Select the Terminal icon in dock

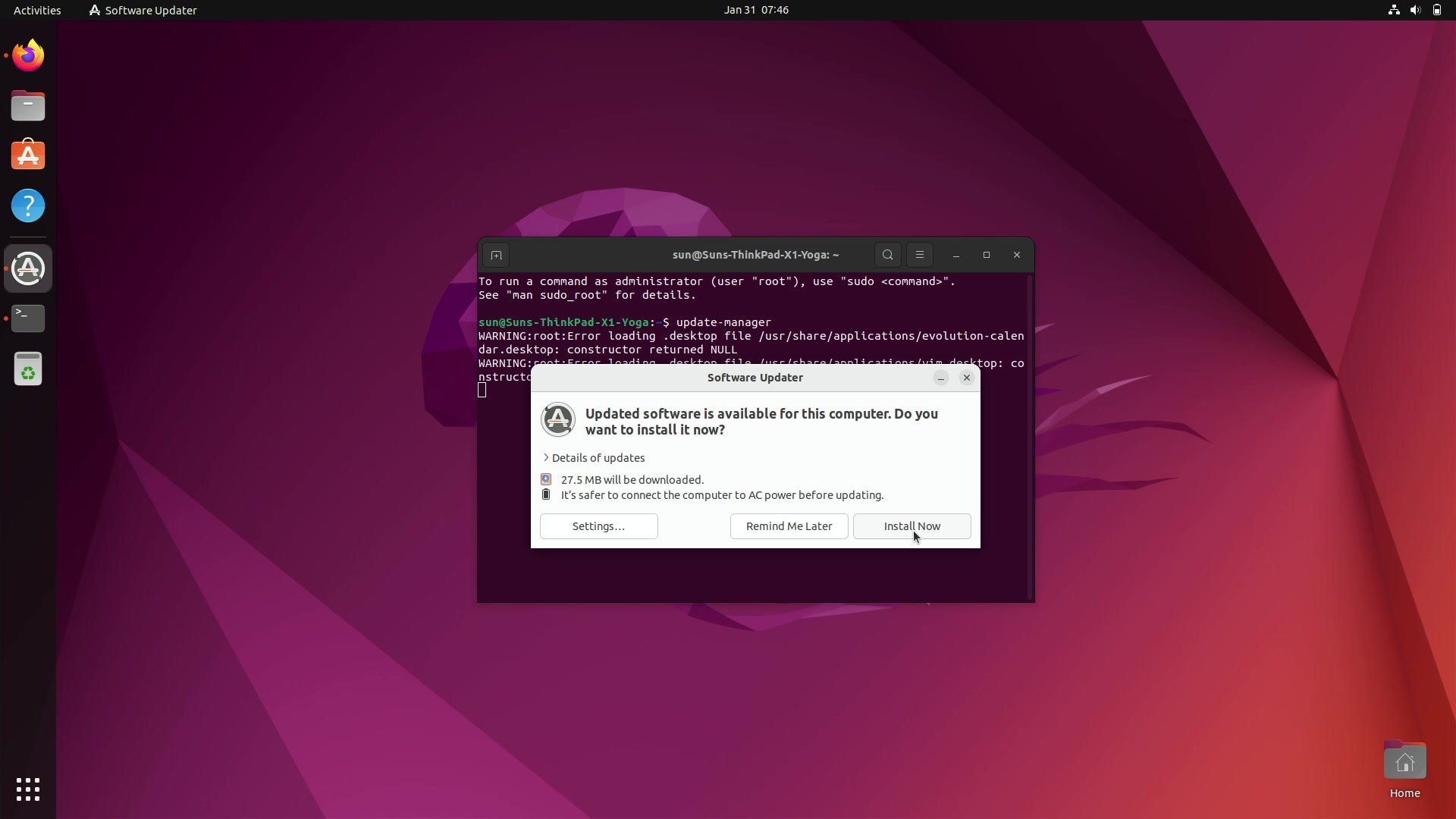28,318
